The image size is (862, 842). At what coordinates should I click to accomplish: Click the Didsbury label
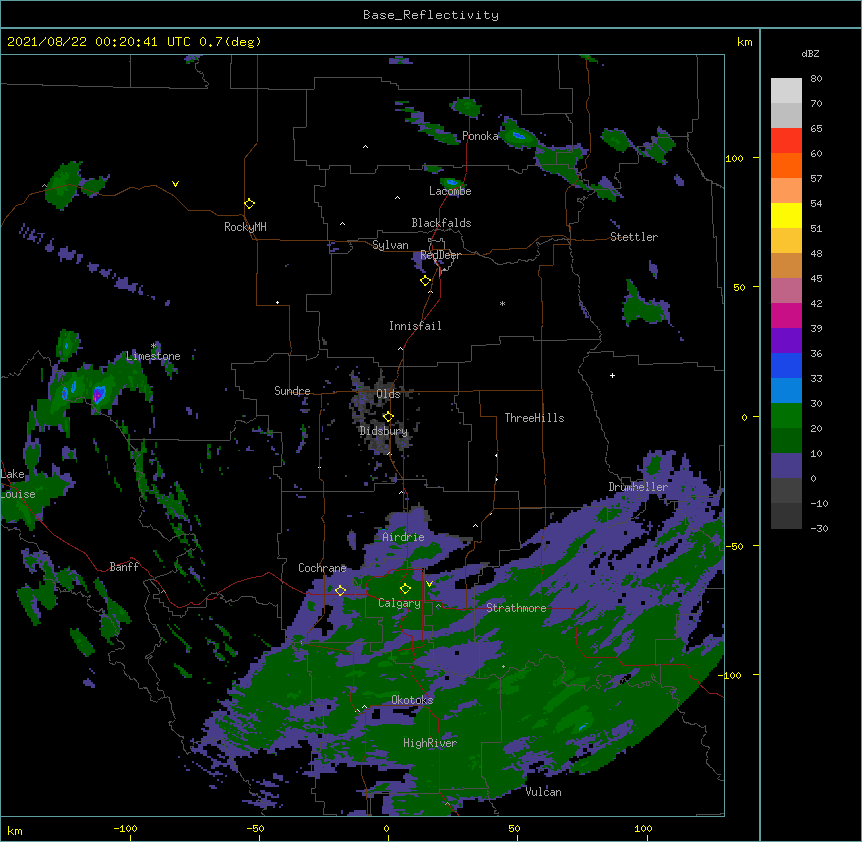[383, 431]
